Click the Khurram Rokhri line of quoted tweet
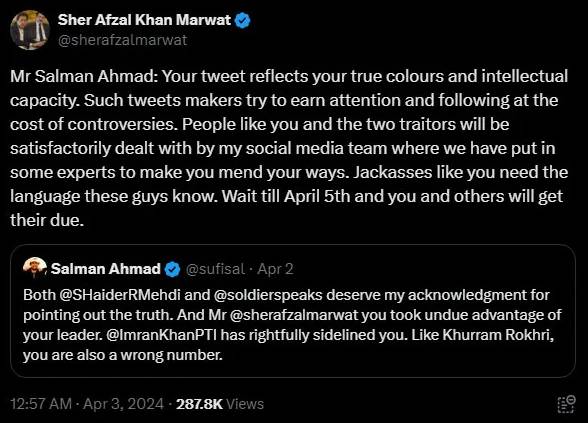This screenshot has width=588, height=423. (288, 334)
